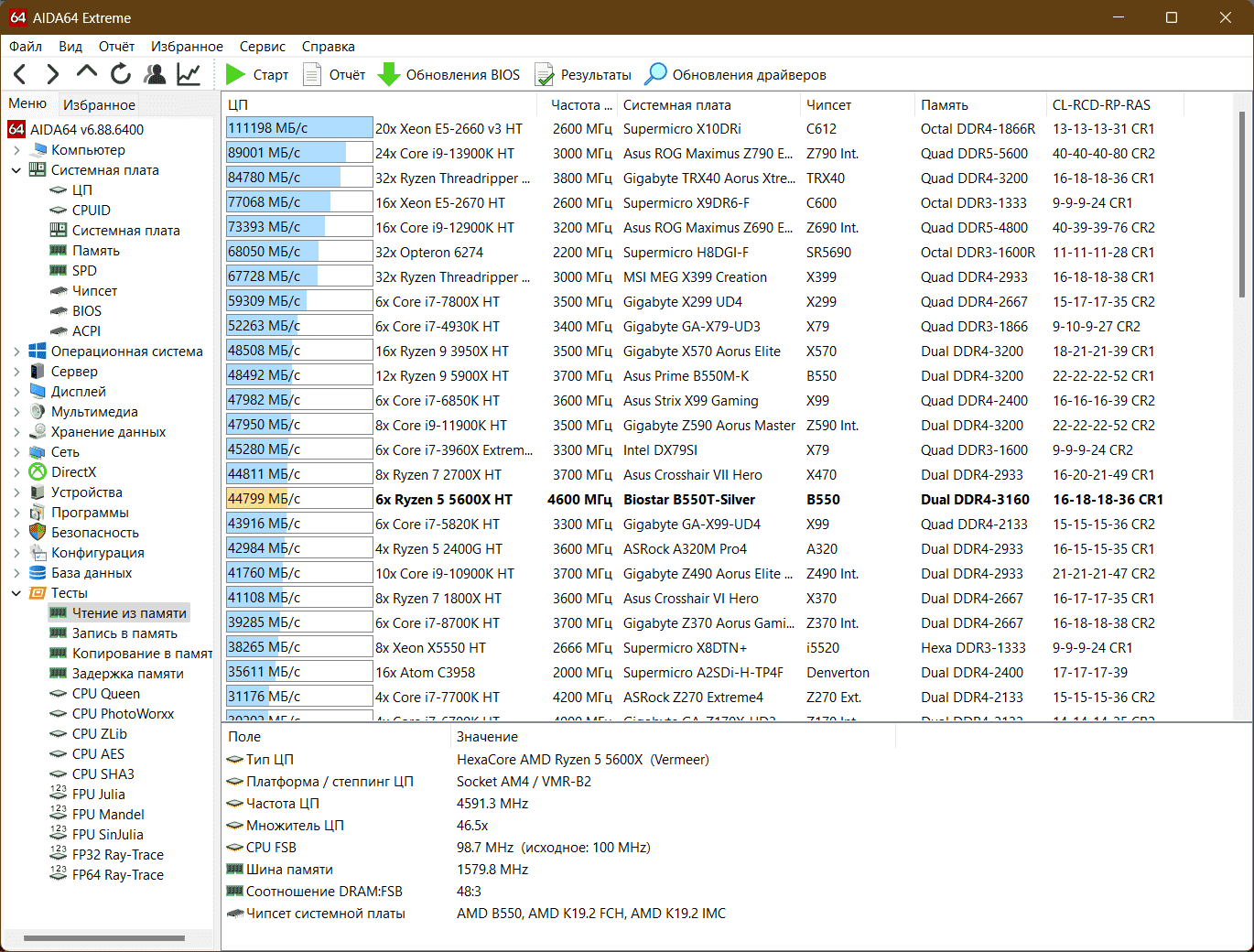
Task: Open the Сервис menu
Action: (263, 47)
